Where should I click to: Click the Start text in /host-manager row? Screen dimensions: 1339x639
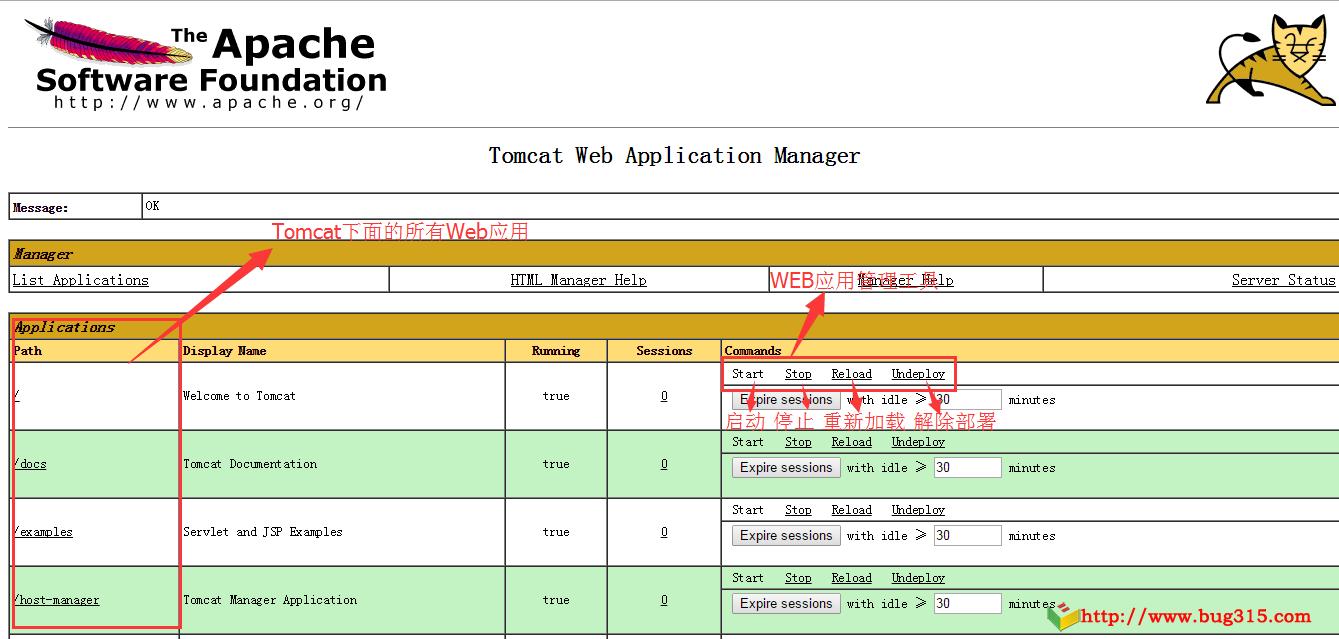coord(747,578)
